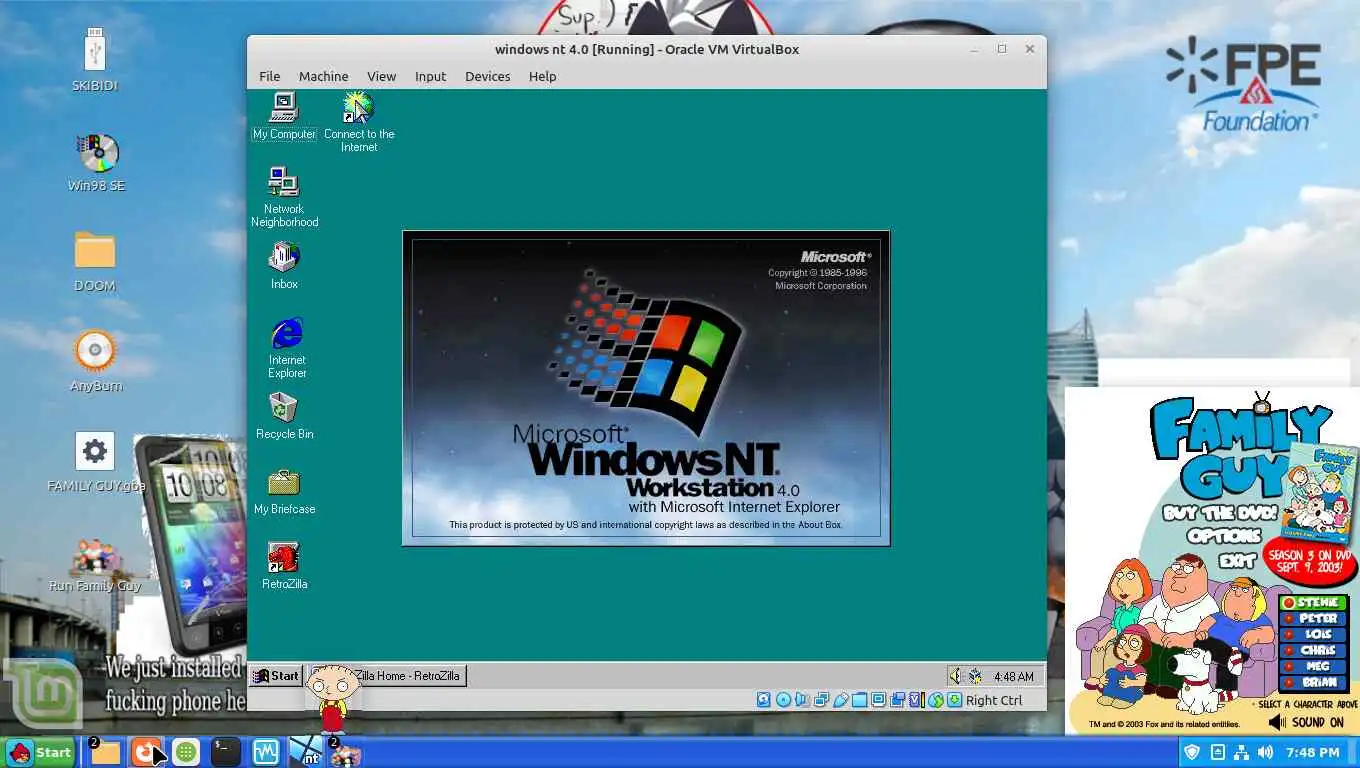Image resolution: width=1360 pixels, height=768 pixels.
Task: Open SKIBIDI USB drive icon
Action: click(x=95, y=59)
